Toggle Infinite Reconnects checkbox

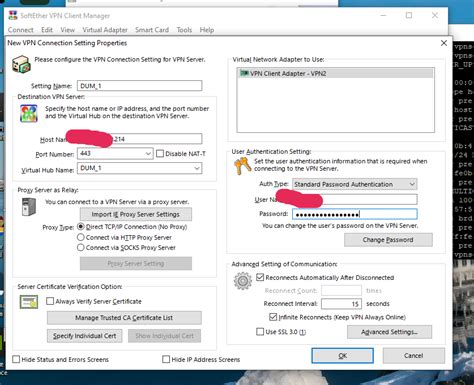273,317
